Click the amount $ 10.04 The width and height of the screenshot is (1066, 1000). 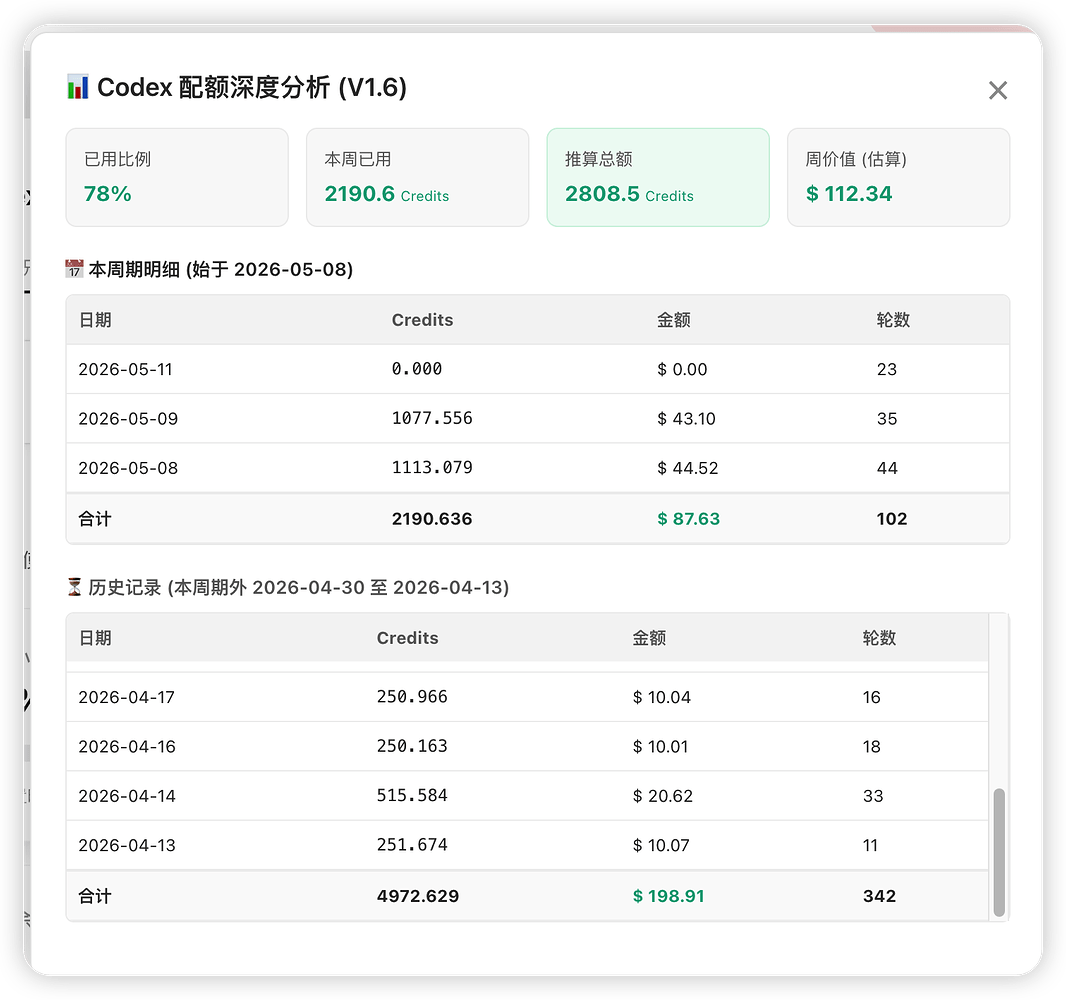[x=661, y=697]
